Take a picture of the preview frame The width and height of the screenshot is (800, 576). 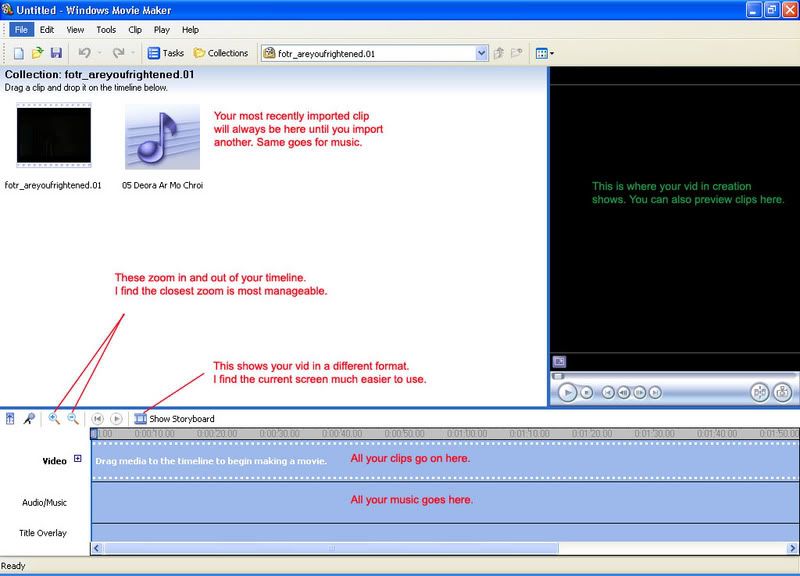click(782, 392)
